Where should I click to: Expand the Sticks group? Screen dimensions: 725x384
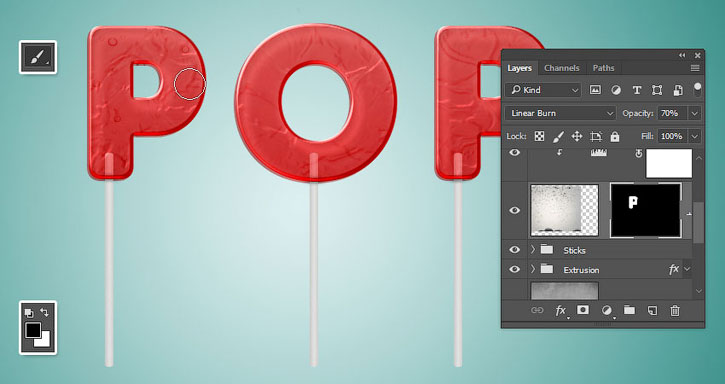tap(533, 250)
